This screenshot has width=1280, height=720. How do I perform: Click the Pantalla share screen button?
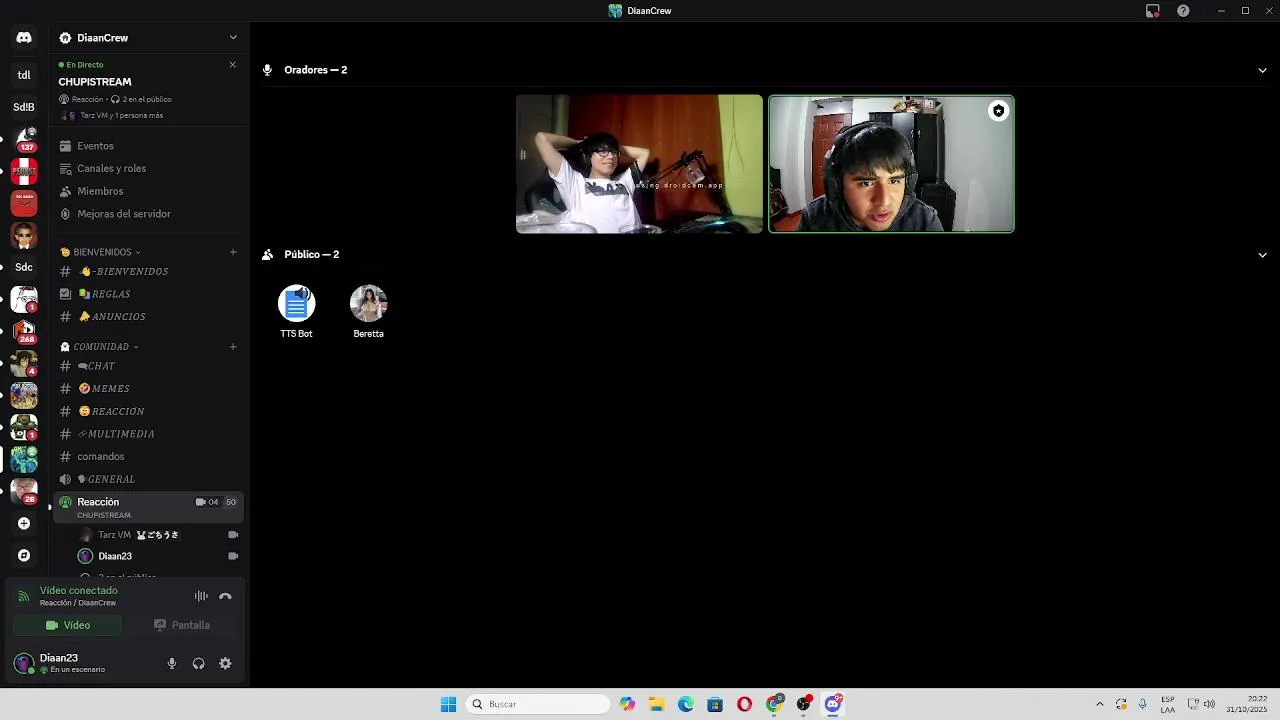(182, 625)
